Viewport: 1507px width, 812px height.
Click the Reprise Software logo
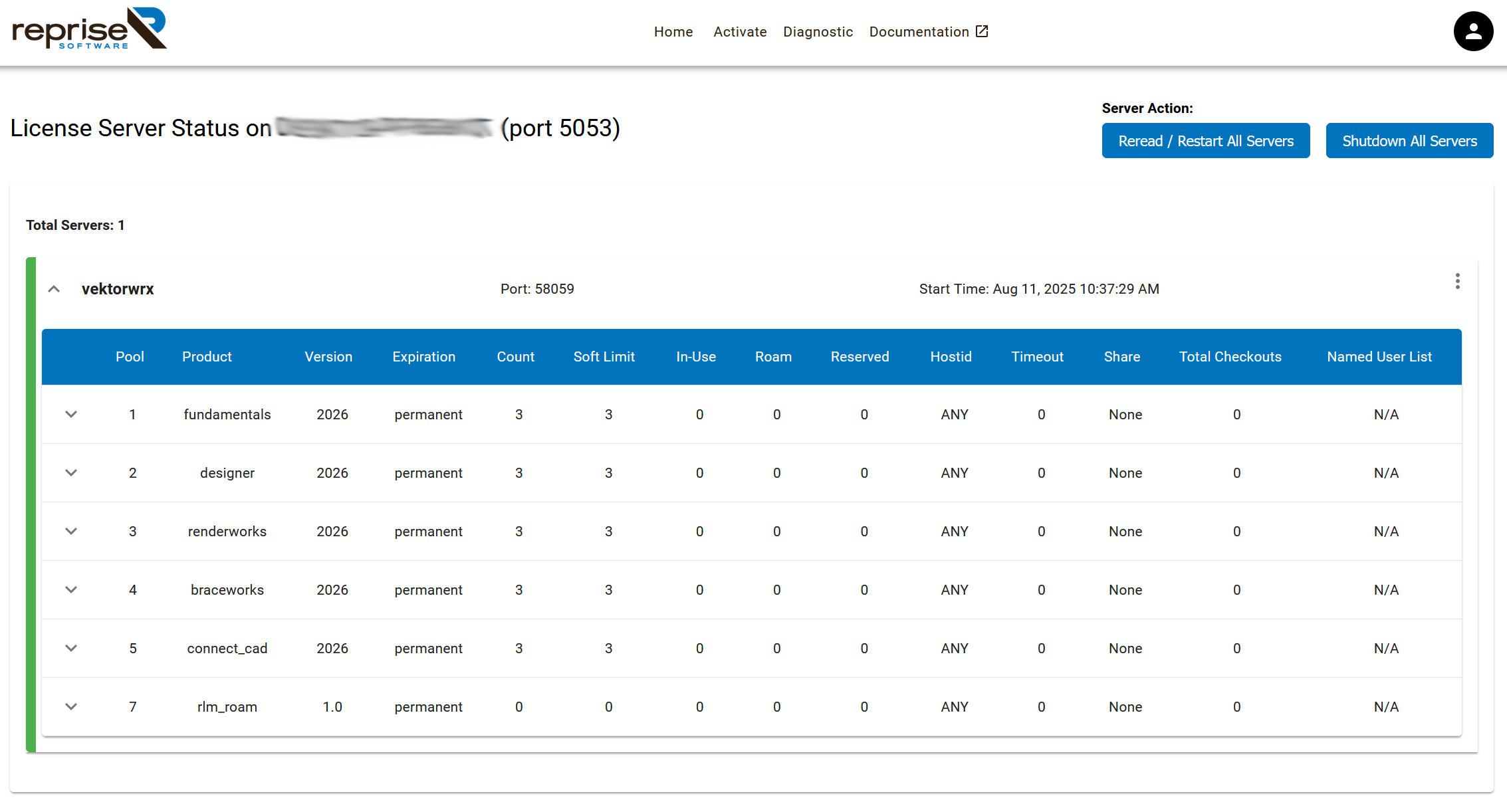(x=89, y=29)
